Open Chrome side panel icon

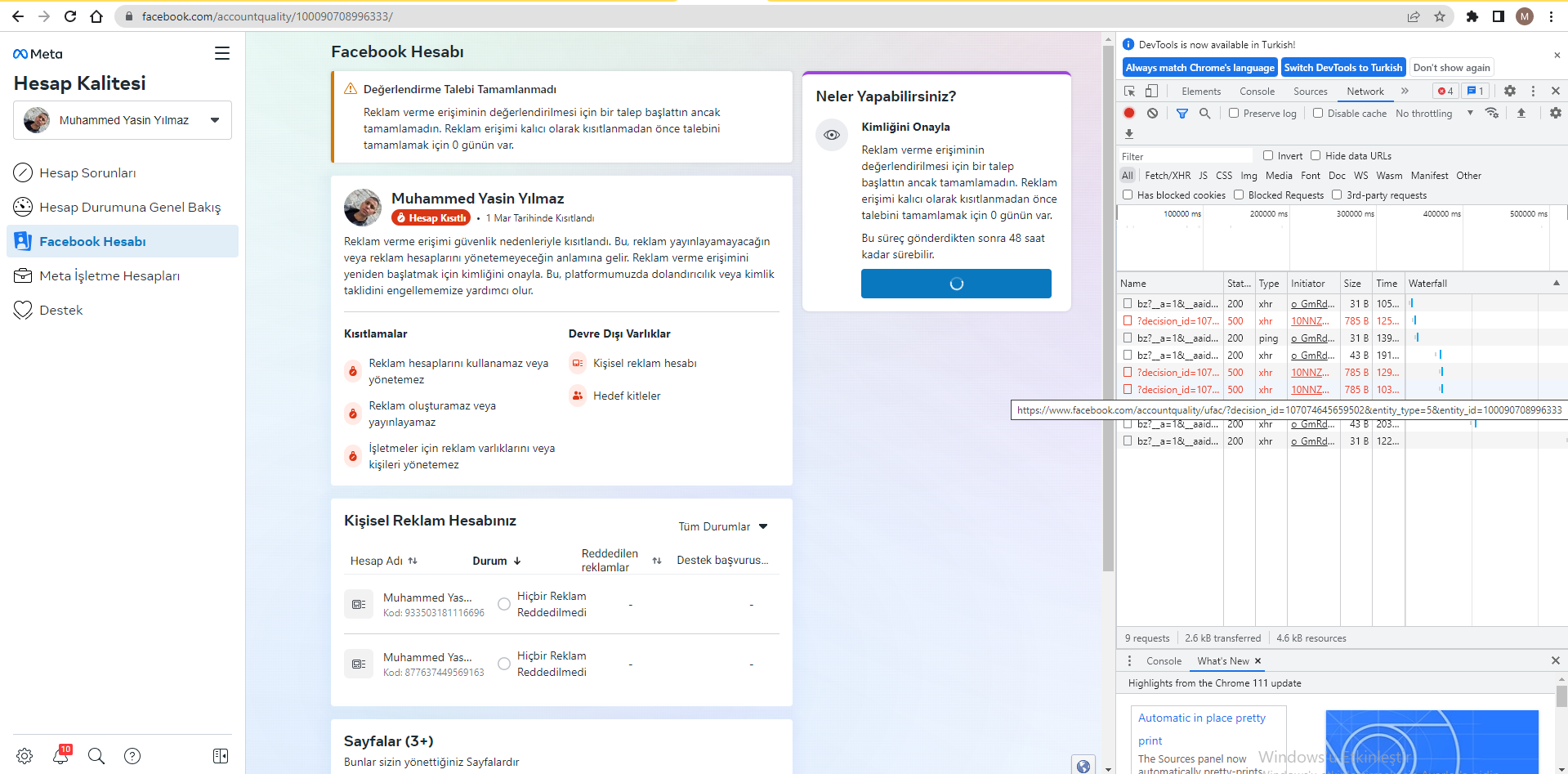point(1499,16)
